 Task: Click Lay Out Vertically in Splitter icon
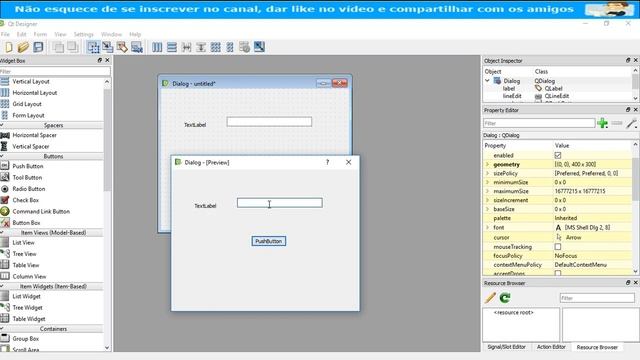[201, 47]
